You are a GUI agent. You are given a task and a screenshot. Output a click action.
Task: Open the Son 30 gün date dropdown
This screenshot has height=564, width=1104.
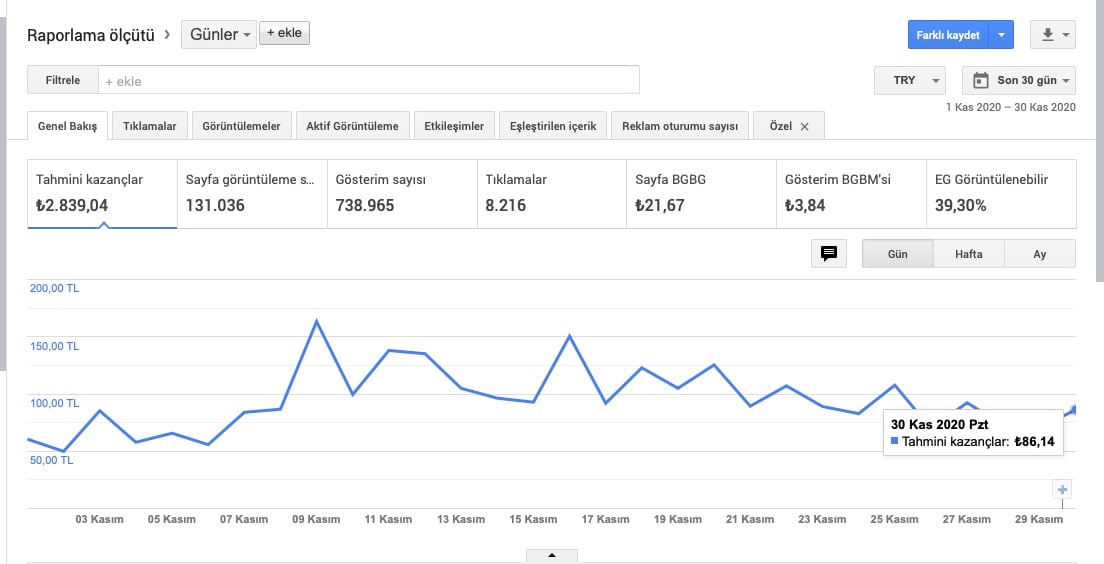click(1019, 80)
